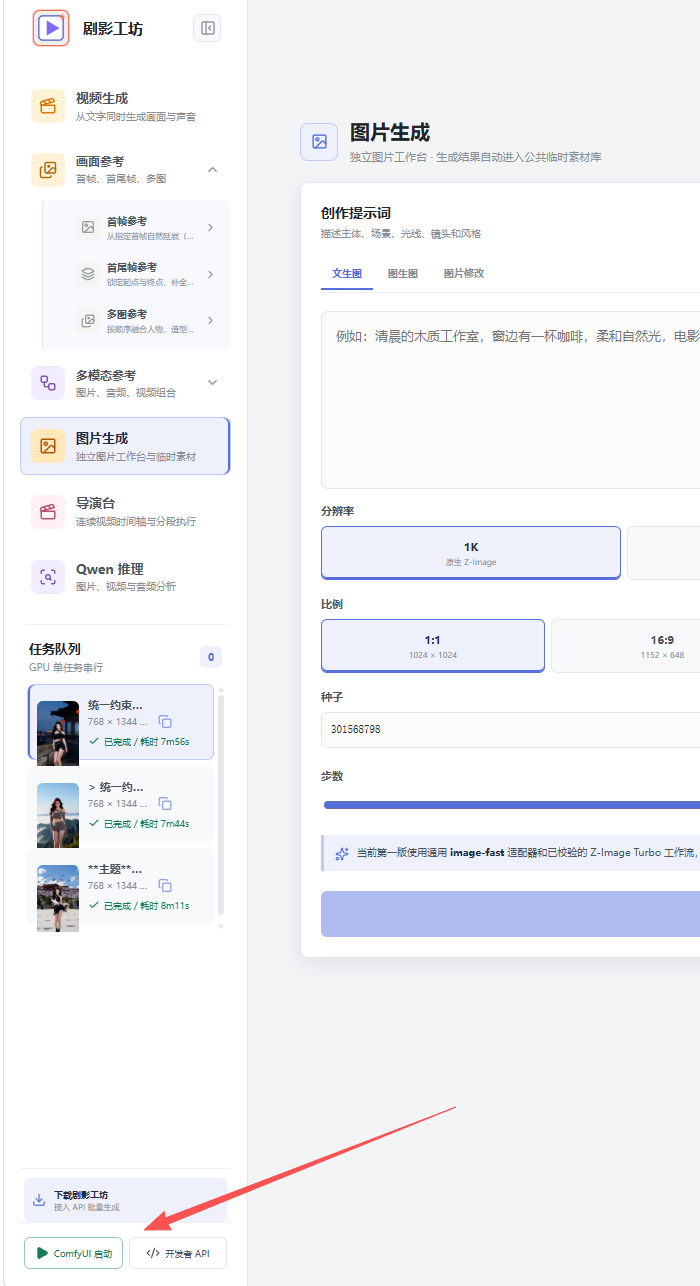Open 首帧参考 via its right arrow
The width and height of the screenshot is (700, 1286).
point(210,227)
